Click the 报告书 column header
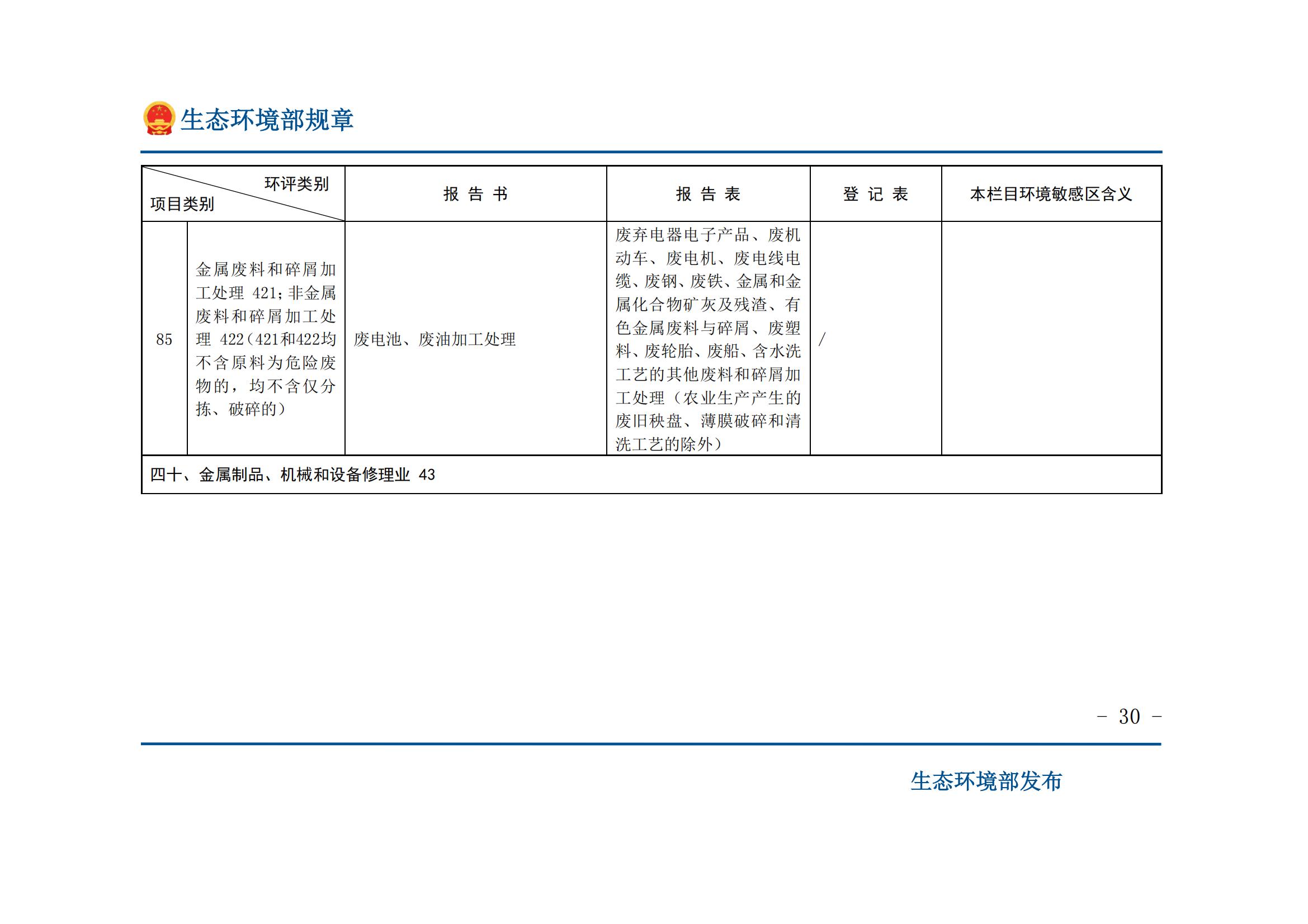This screenshot has width=1308, height=924. [476, 194]
